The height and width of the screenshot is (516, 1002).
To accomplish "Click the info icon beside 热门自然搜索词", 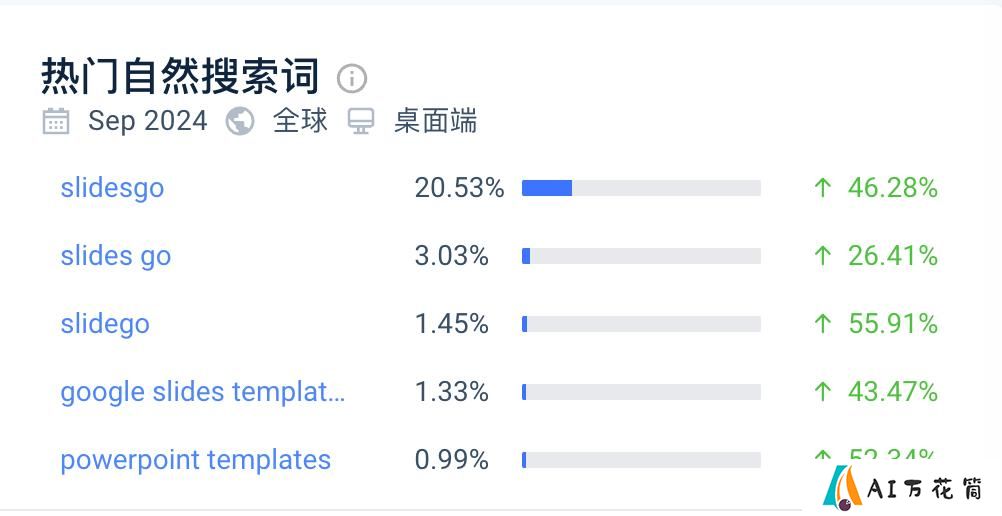I will pyautogui.click(x=351, y=79).
